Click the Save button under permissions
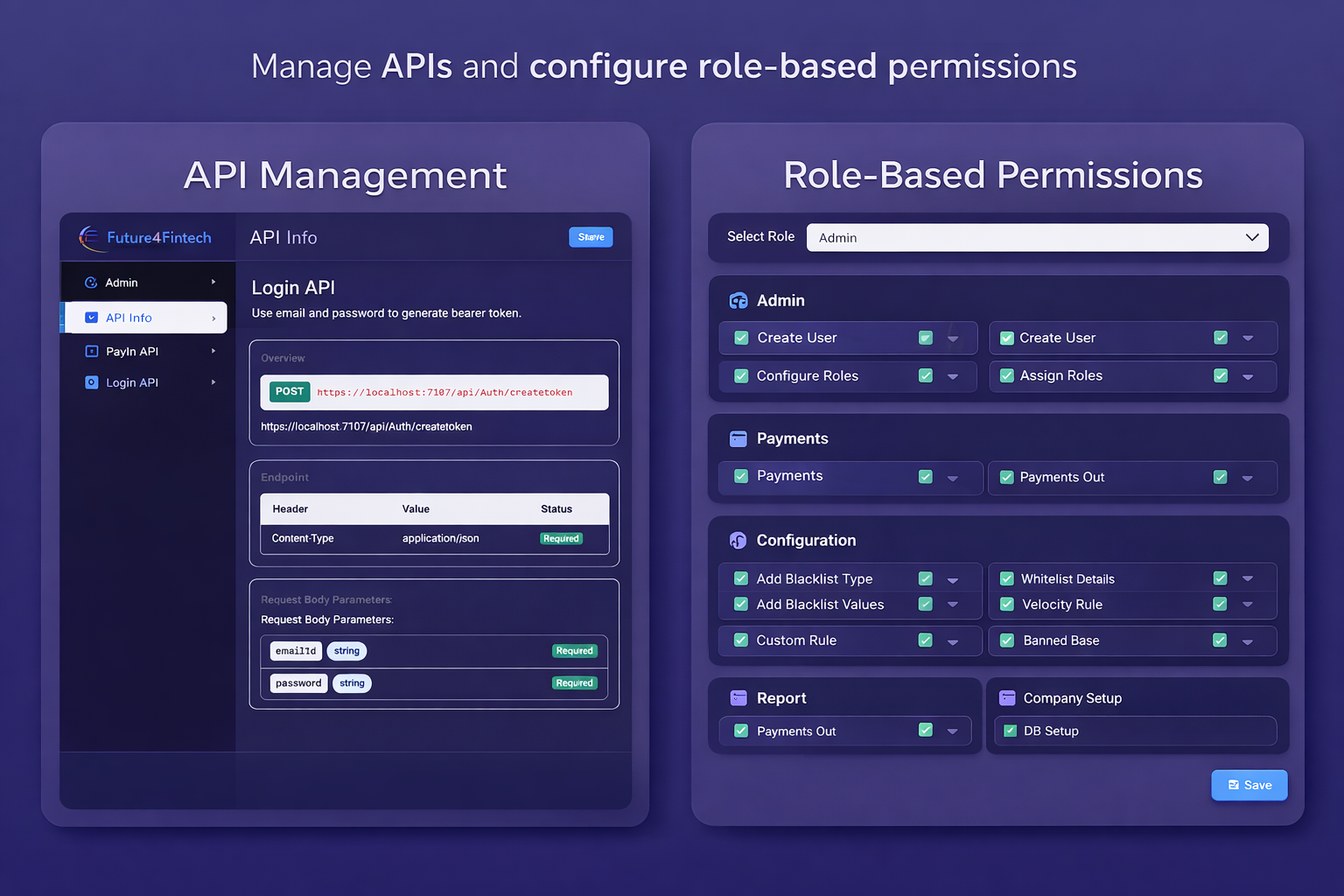1344x896 pixels. coord(1249,785)
